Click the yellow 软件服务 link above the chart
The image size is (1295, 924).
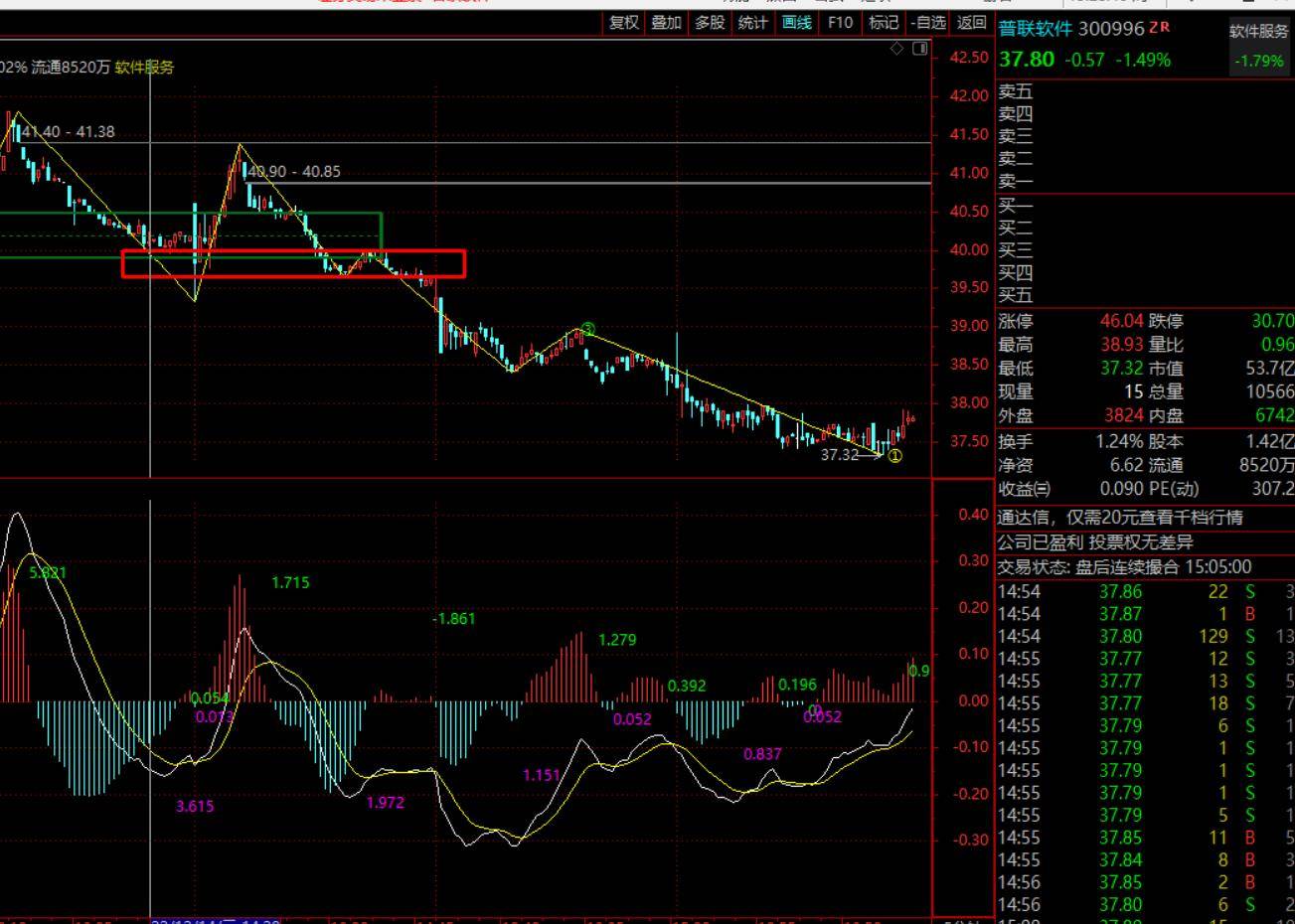(x=144, y=68)
